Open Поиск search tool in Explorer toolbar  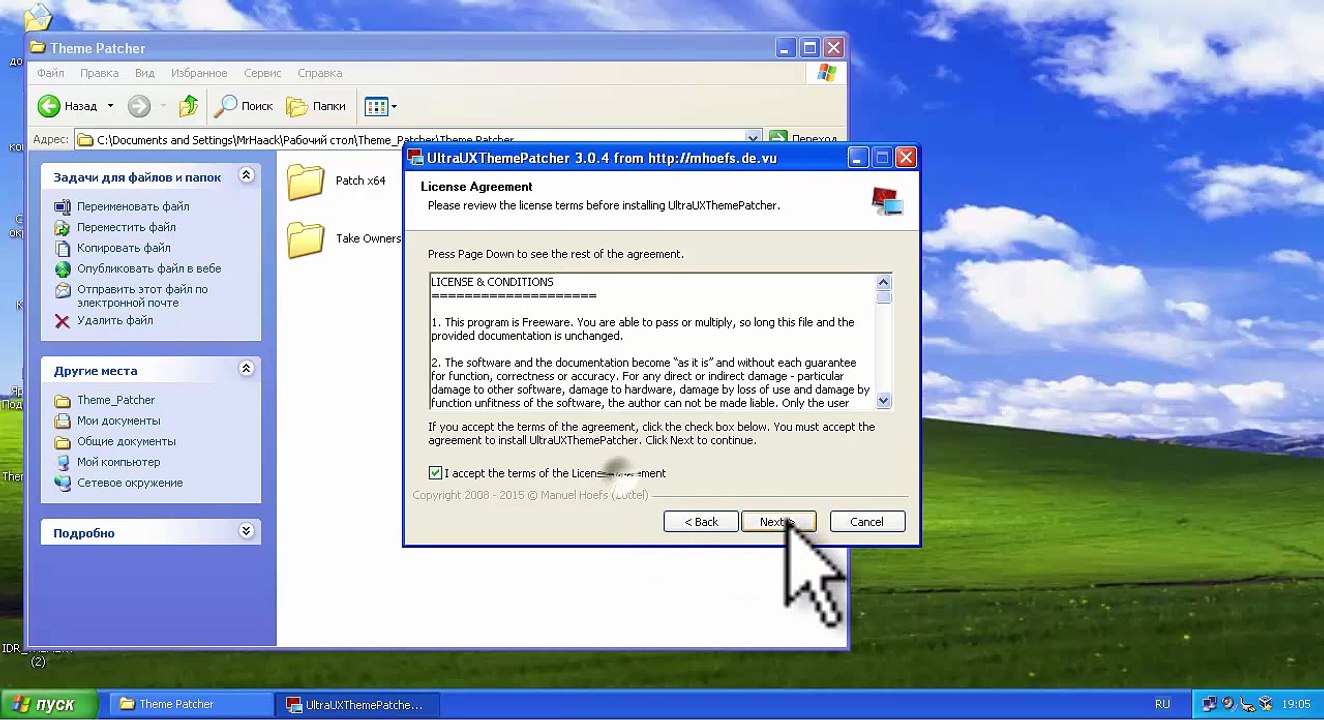pyautogui.click(x=243, y=106)
